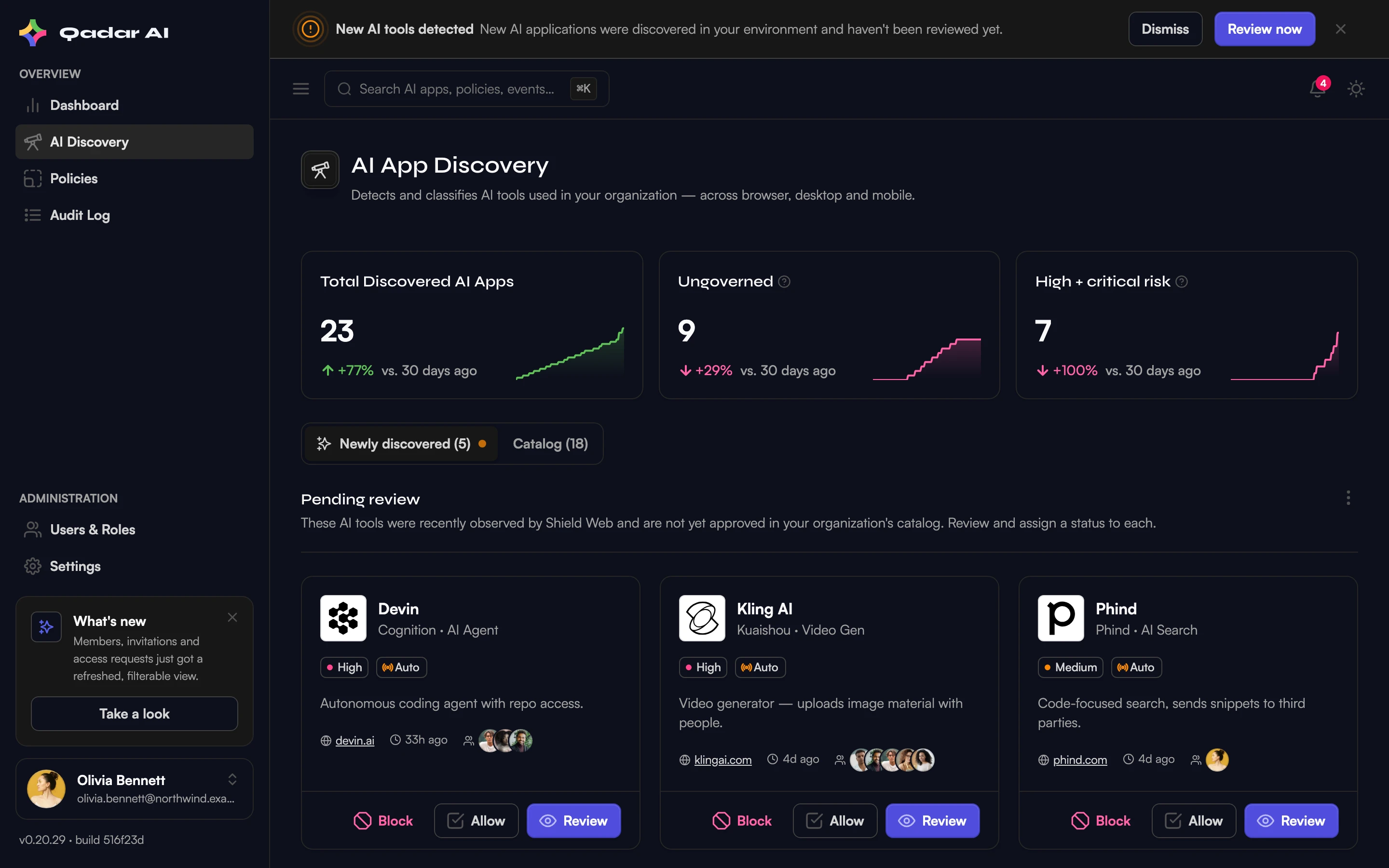The height and width of the screenshot is (868, 1389).
Task: Click Review now in banner
Action: click(1265, 29)
